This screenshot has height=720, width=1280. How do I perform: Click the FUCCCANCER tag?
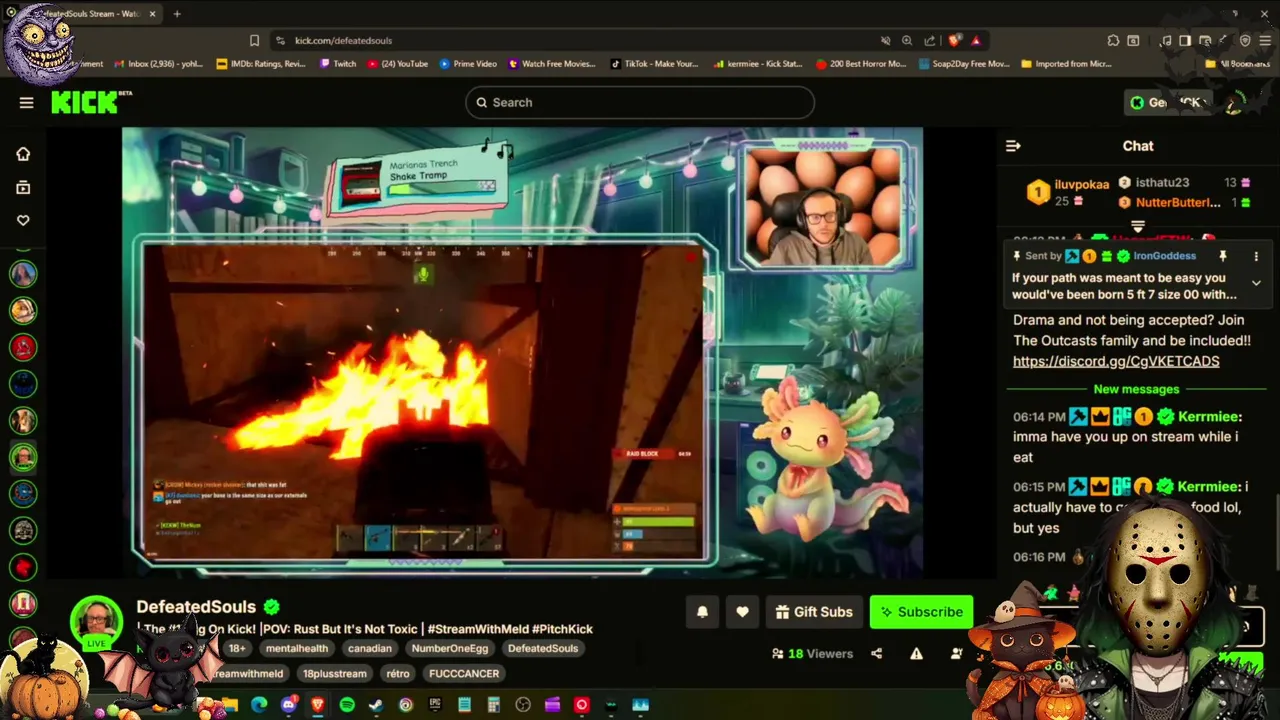pos(464,673)
